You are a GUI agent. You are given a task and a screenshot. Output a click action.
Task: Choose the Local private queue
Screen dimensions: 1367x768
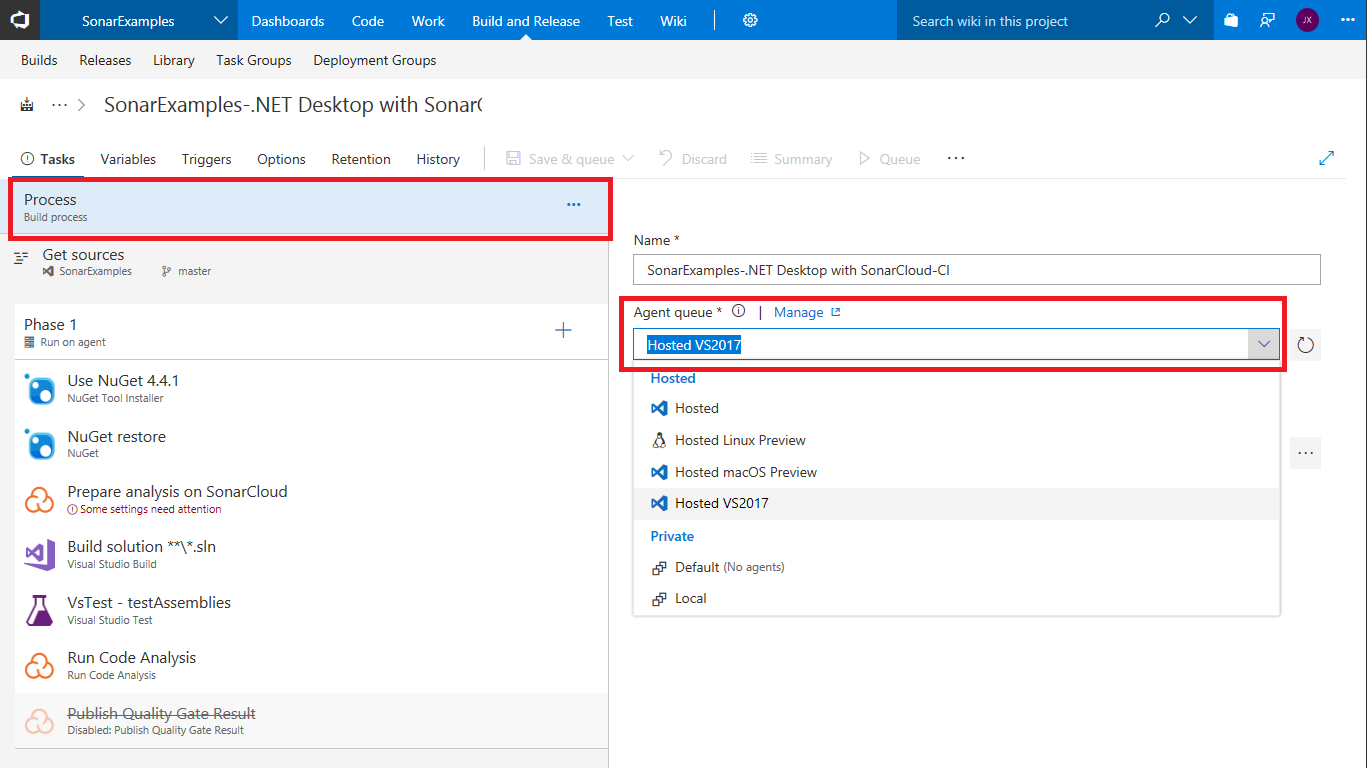957,598
